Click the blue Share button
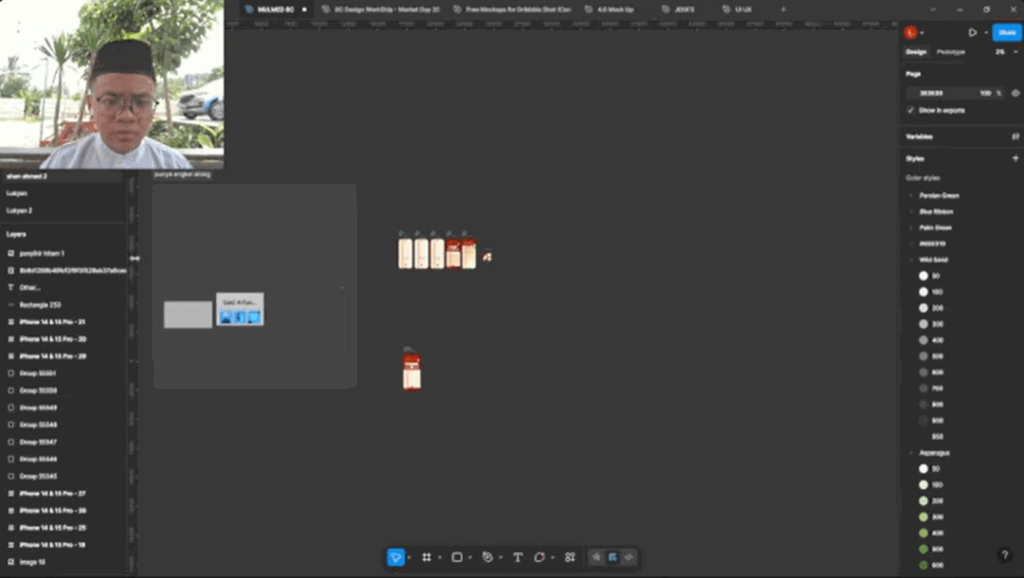 pos(1006,32)
